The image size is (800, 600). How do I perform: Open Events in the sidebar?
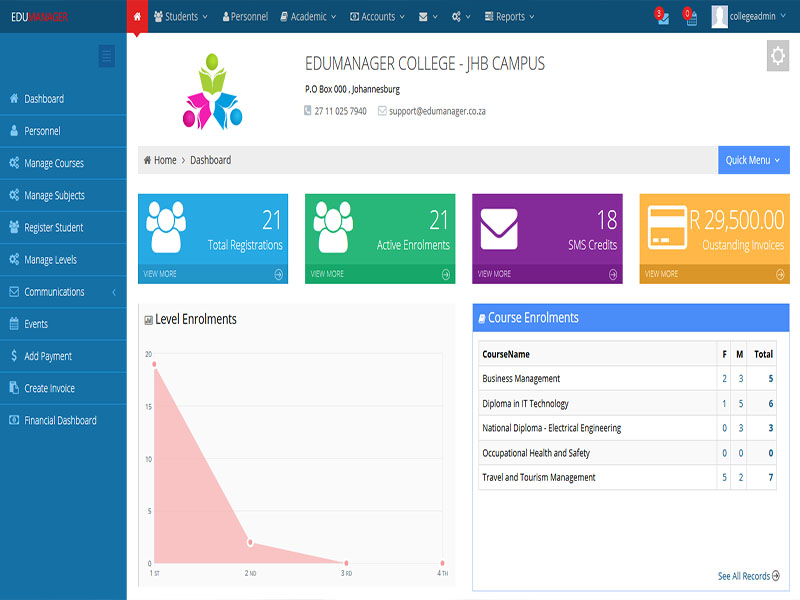tap(63, 323)
